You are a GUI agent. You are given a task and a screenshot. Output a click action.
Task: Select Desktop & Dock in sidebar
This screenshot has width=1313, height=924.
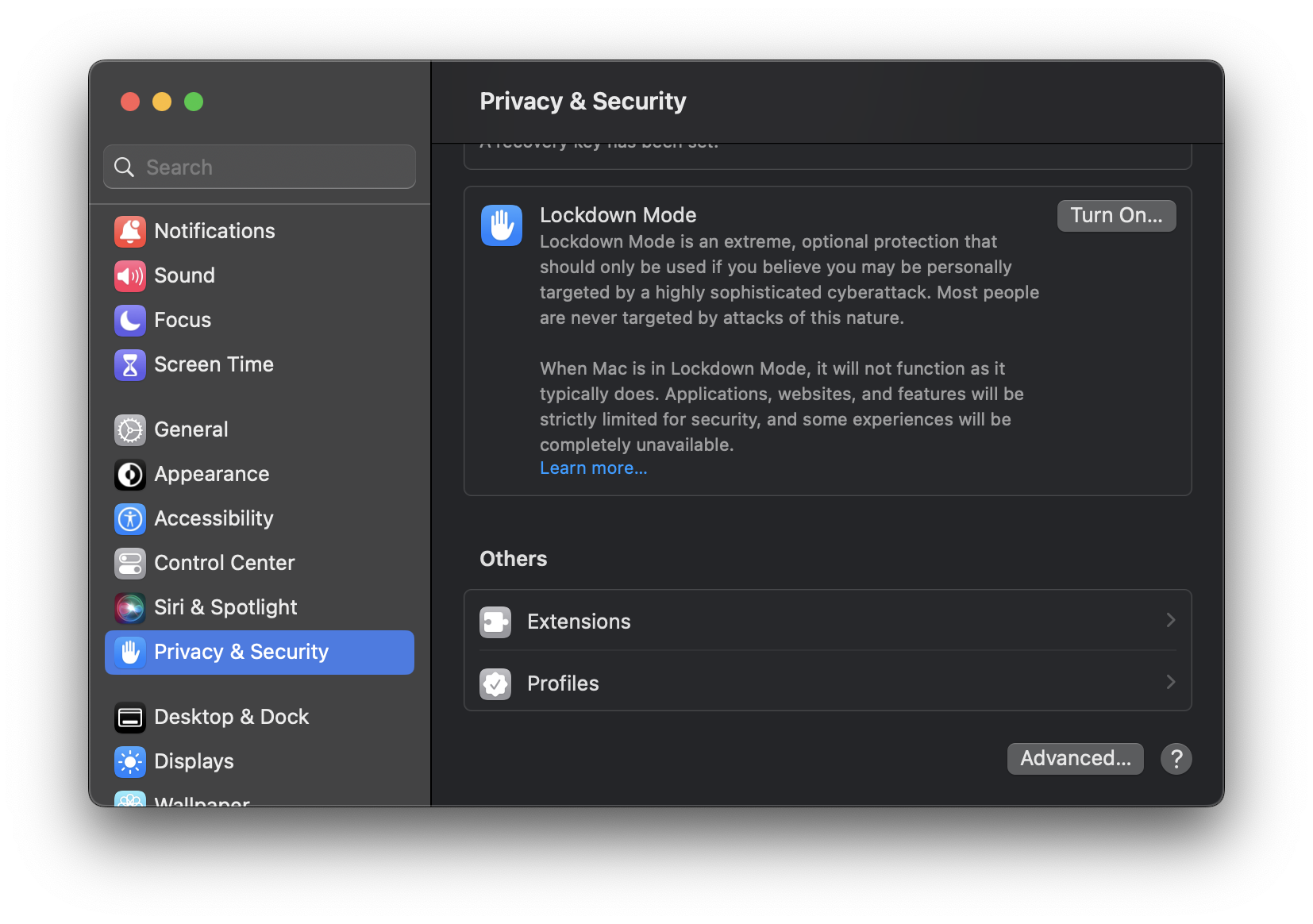click(231, 717)
